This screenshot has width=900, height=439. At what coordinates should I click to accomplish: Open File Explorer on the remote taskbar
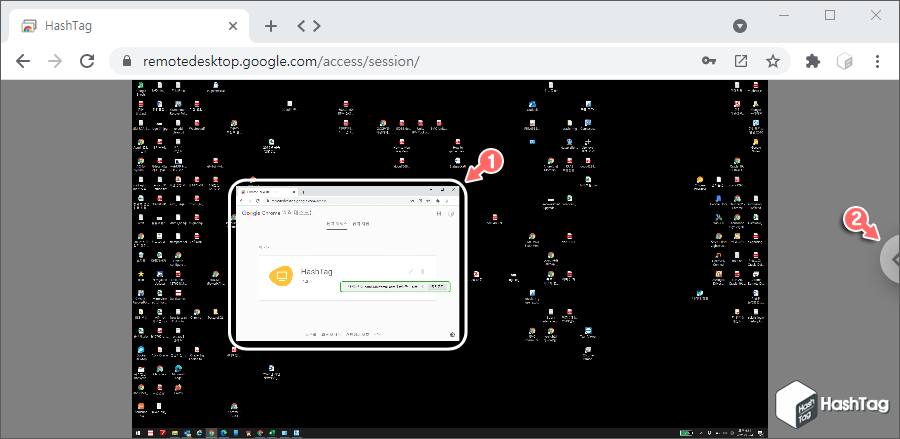(x=174, y=433)
